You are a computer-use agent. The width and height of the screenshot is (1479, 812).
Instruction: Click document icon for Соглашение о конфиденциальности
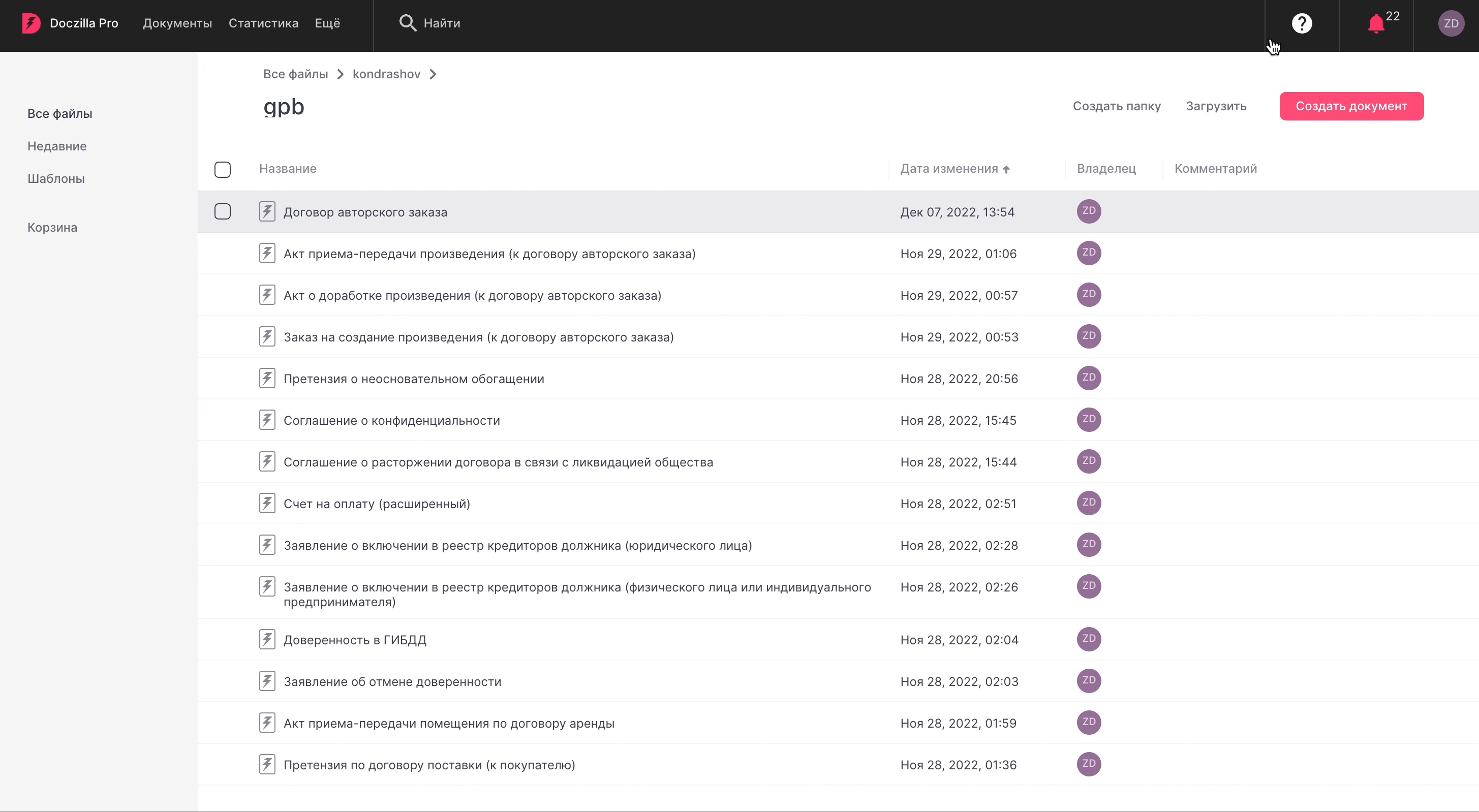[267, 420]
